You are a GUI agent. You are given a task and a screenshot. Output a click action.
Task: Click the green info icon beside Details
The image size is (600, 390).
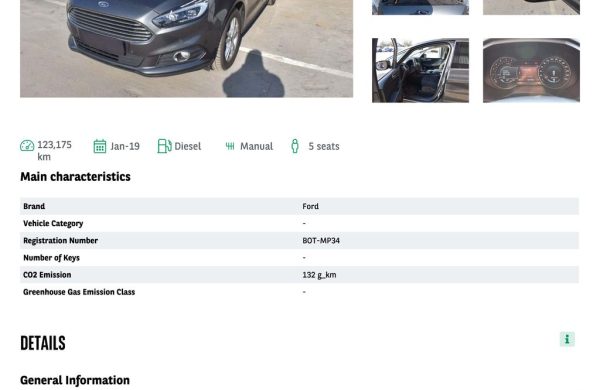tap(567, 339)
